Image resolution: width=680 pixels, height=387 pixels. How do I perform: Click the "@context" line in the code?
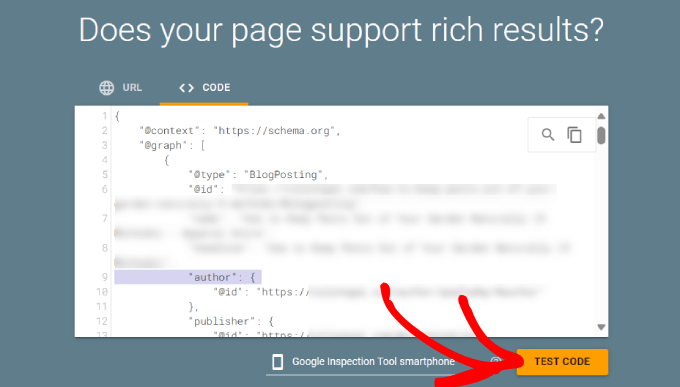pyautogui.click(x=240, y=131)
